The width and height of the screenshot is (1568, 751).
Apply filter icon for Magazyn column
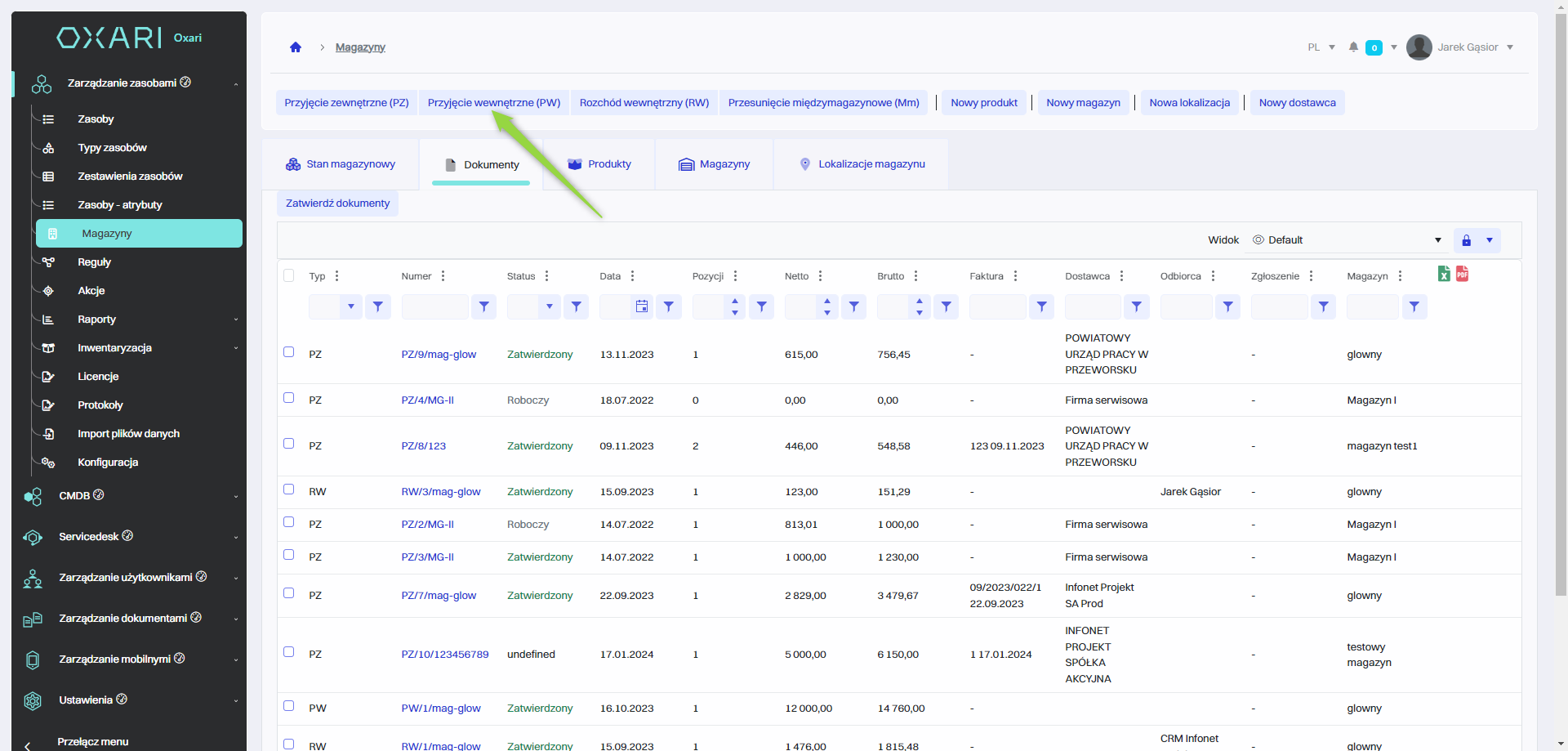(1414, 306)
